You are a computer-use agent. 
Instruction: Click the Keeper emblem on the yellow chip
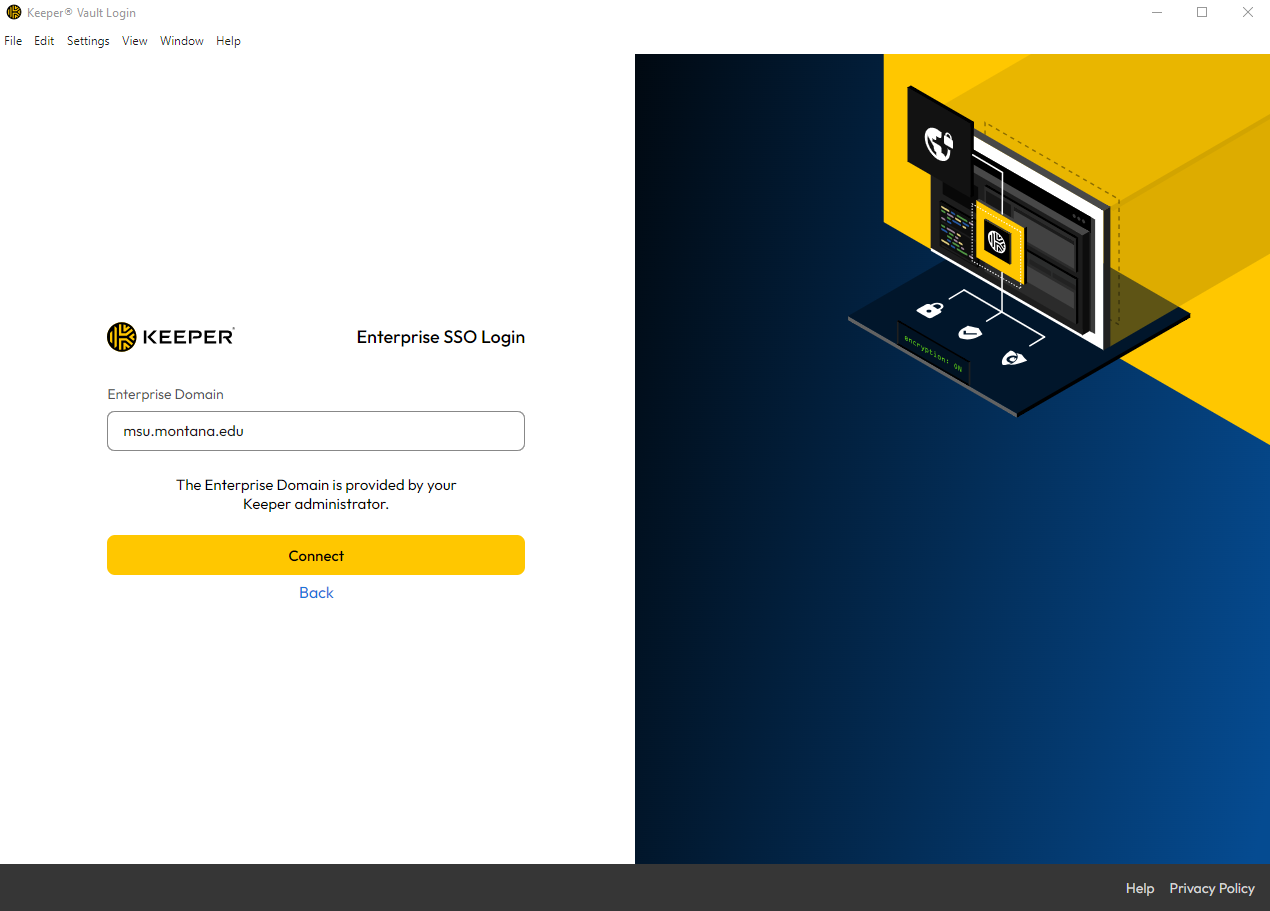tap(997, 241)
